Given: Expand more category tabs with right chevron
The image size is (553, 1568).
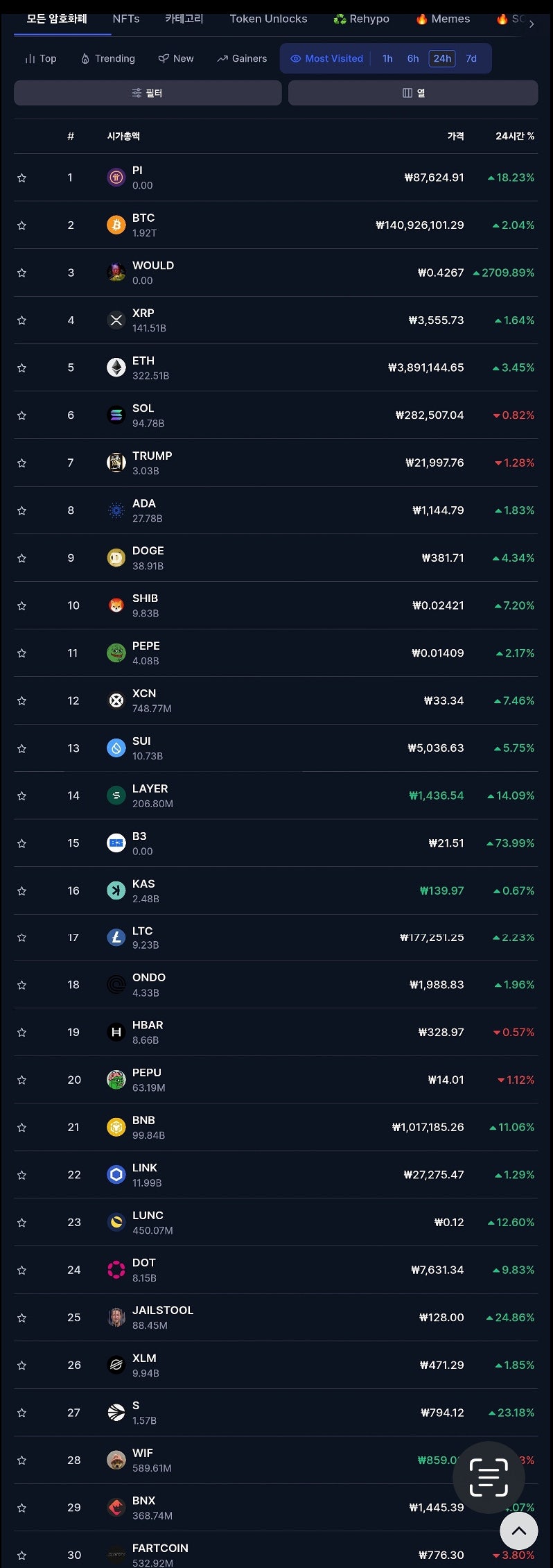Looking at the screenshot, I should point(532,24).
